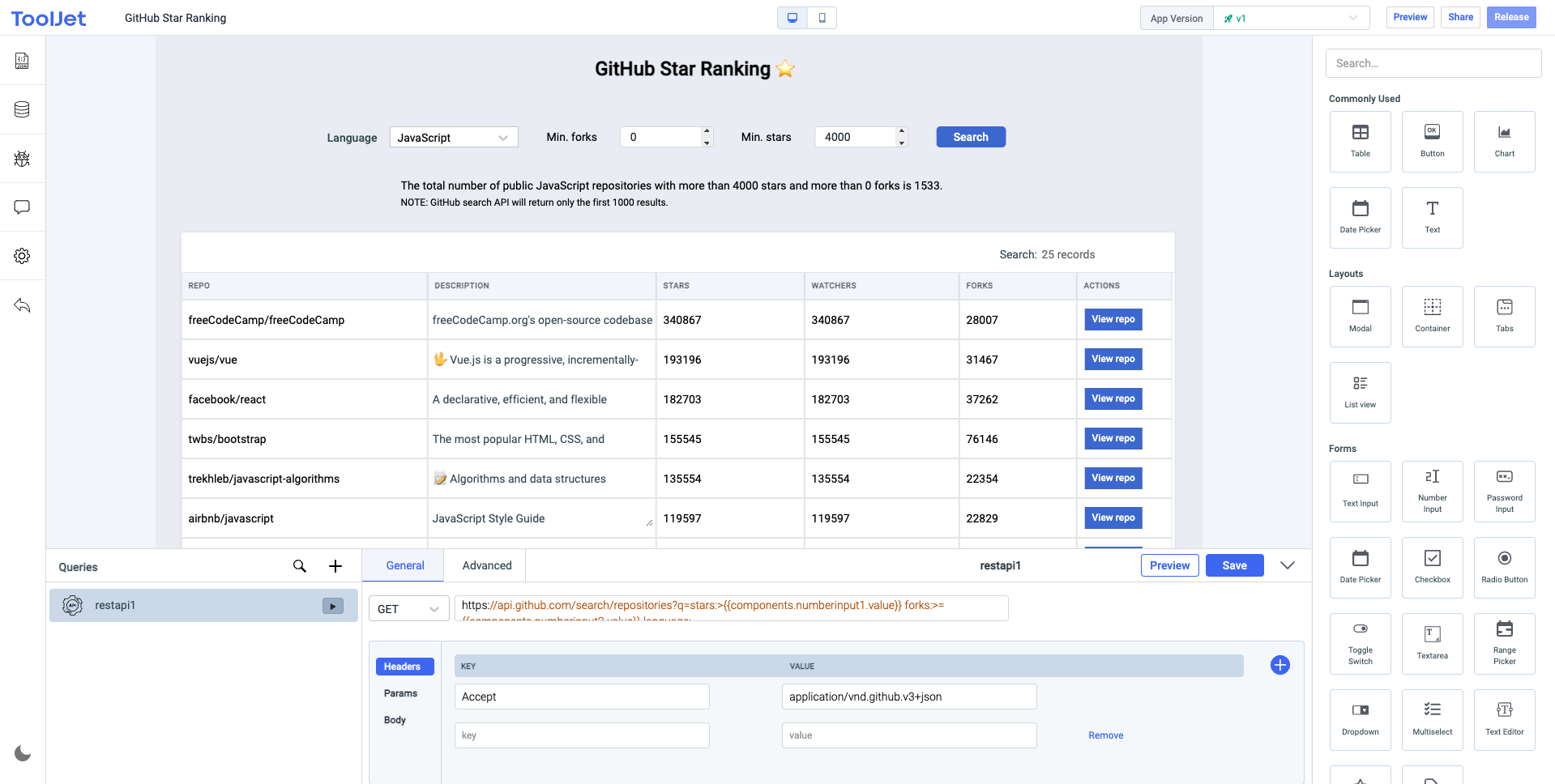Toggle dark mode moon icon
Image resolution: width=1555 pixels, height=784 pixels.
(23, 753)
